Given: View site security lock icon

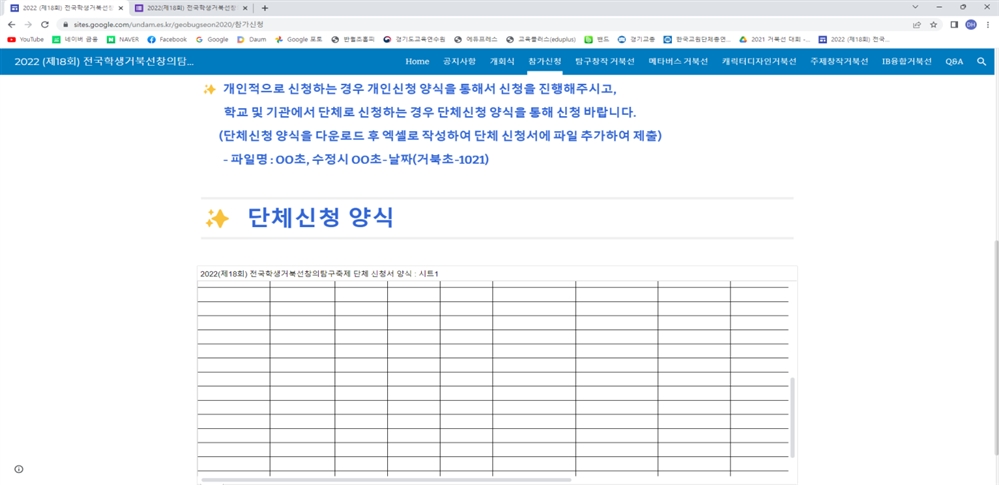Looking at the screenshot, I should coord(65,24).
